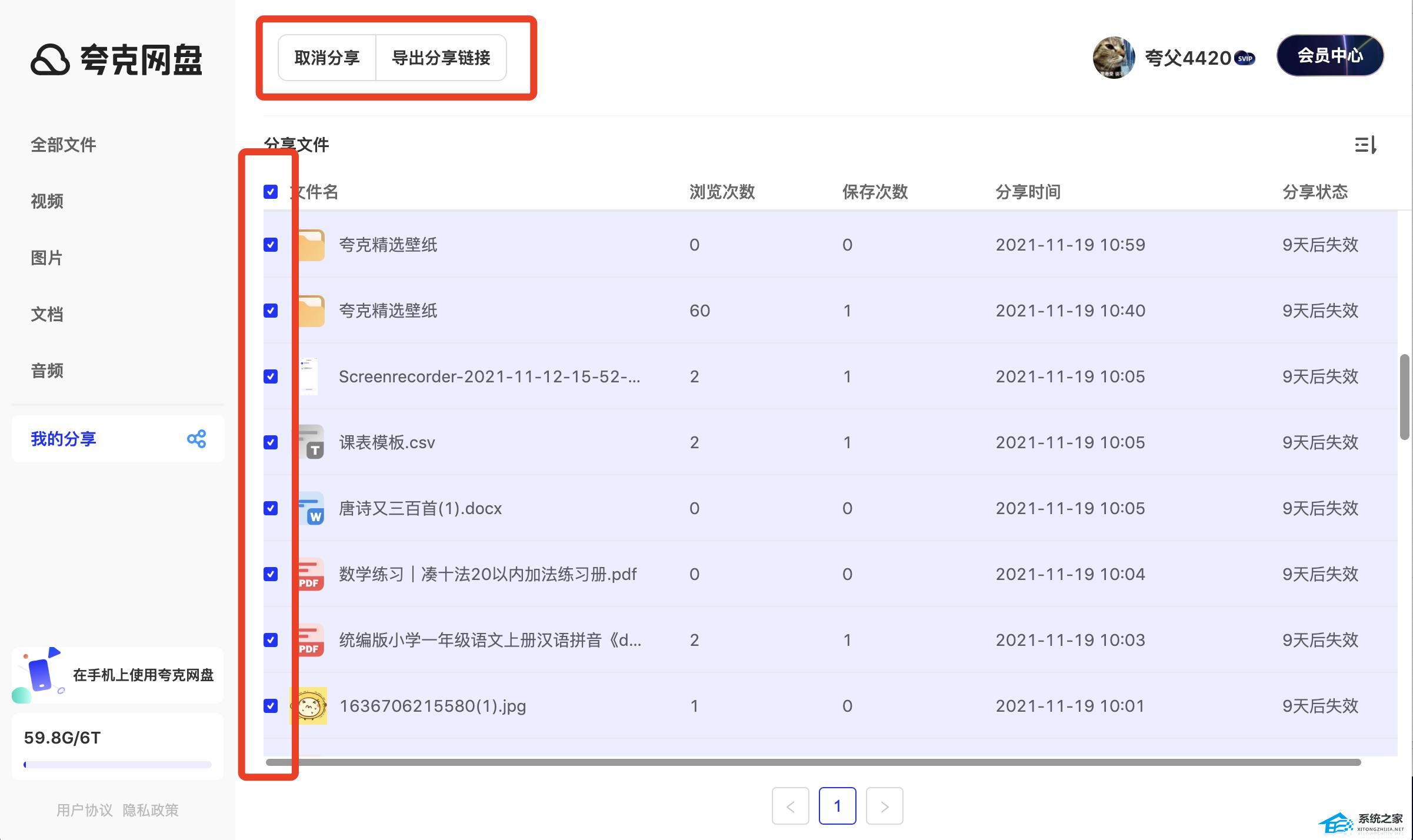Image resolution: width=1413 pixels, height=840 pixels.
Task: Click folder icon of 夸克精选壁纸 shared 10:40
Action: coord(310,311)
